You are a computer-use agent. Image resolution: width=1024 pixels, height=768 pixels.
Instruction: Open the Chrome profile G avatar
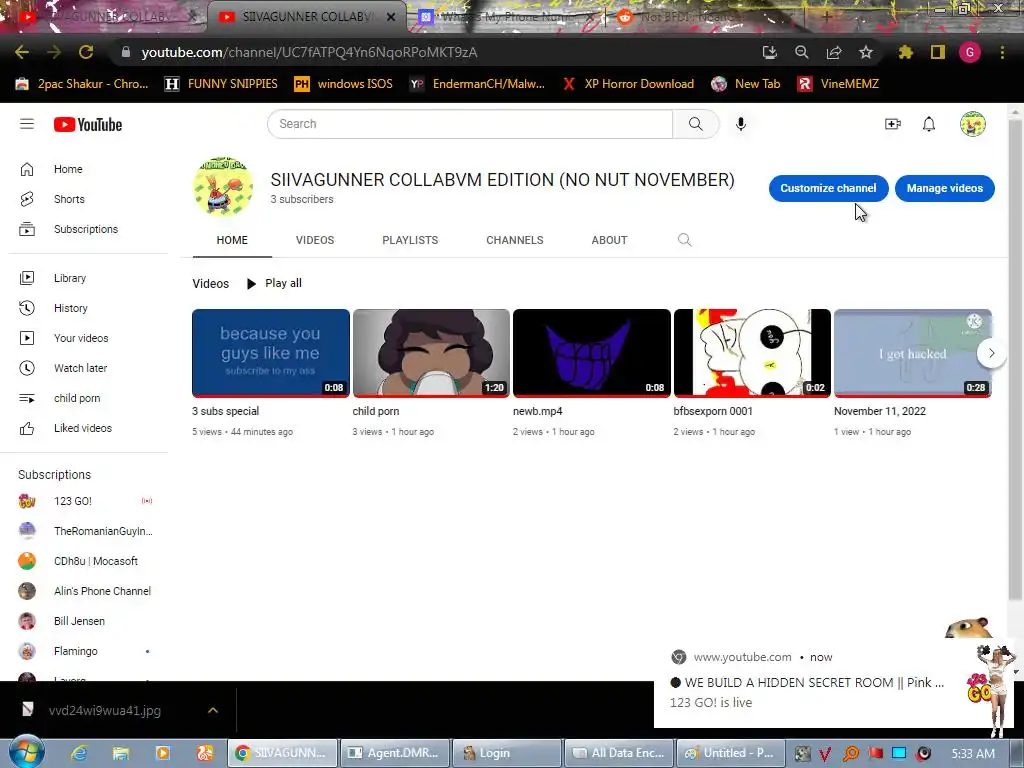coord(970,52)
